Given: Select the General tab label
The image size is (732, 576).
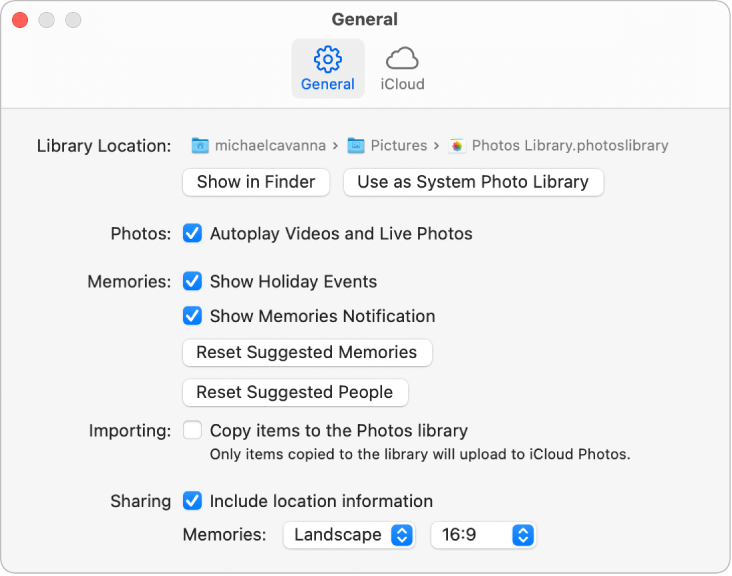Looking at the screenshot, I should click(328, 84).
